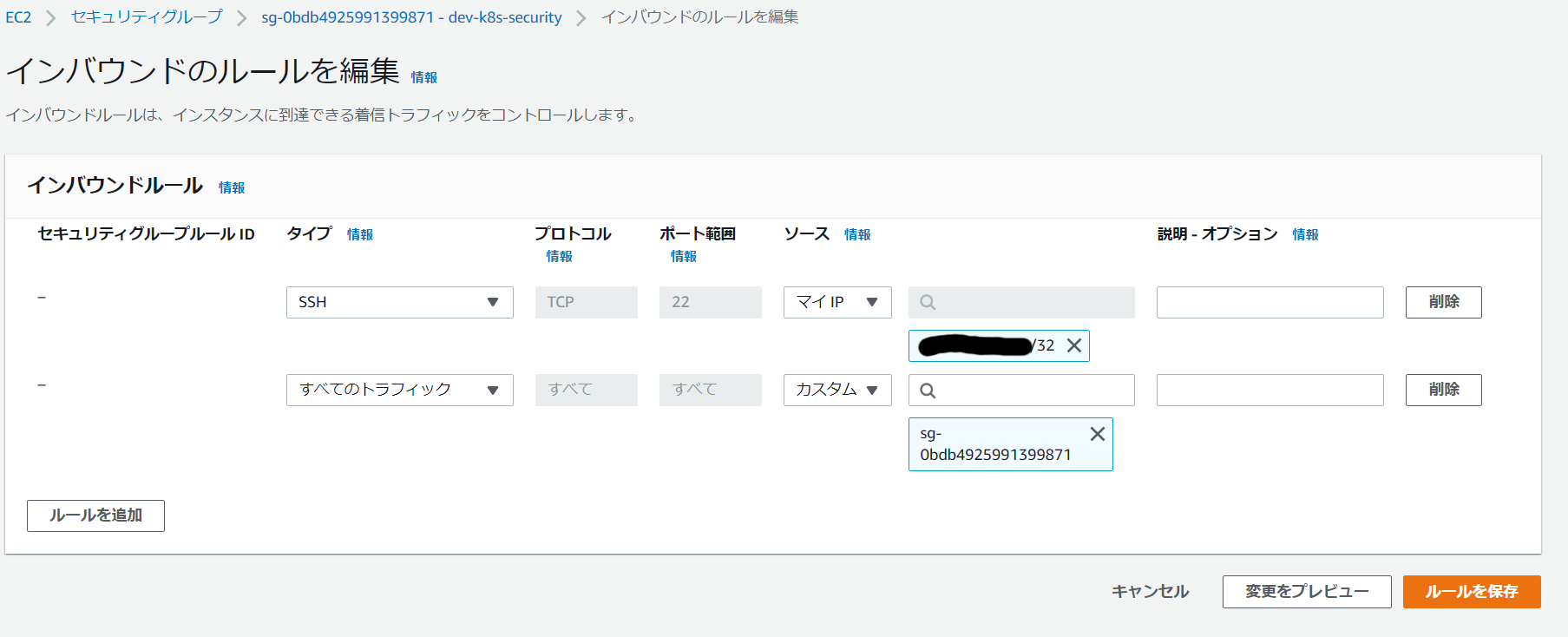Click ルールを追加 button
This screenshot has height=637, width=1568.
pos(95,516)
